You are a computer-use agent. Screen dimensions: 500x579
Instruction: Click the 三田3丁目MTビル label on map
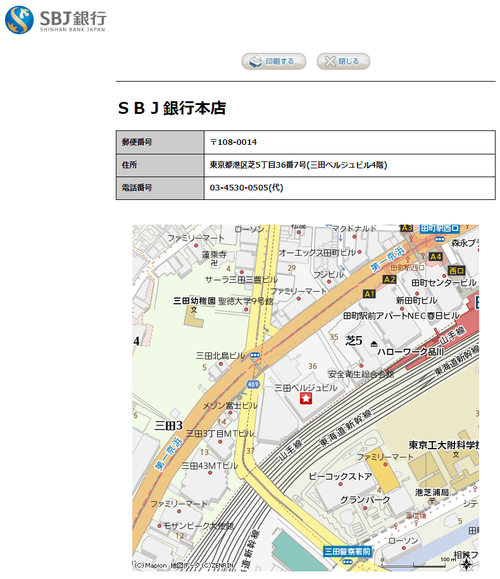pos(220,433)
